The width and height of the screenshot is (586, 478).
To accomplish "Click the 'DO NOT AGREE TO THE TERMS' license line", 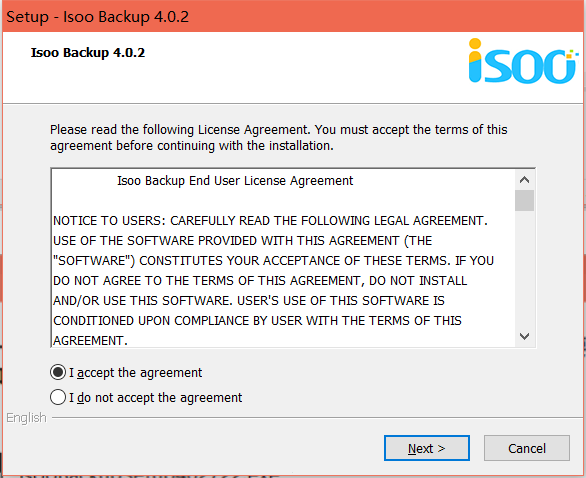I will (x=260, y=281).
